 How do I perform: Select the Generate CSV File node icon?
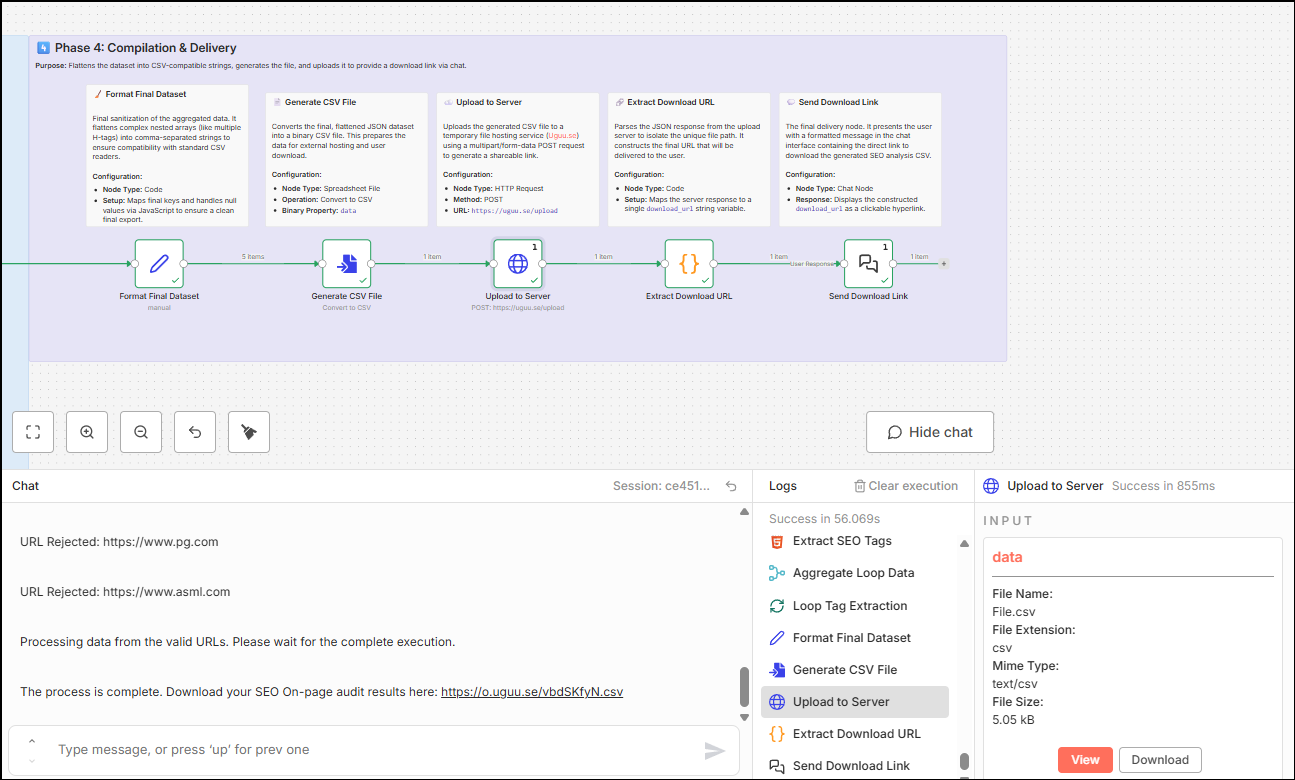pos(346,264)
